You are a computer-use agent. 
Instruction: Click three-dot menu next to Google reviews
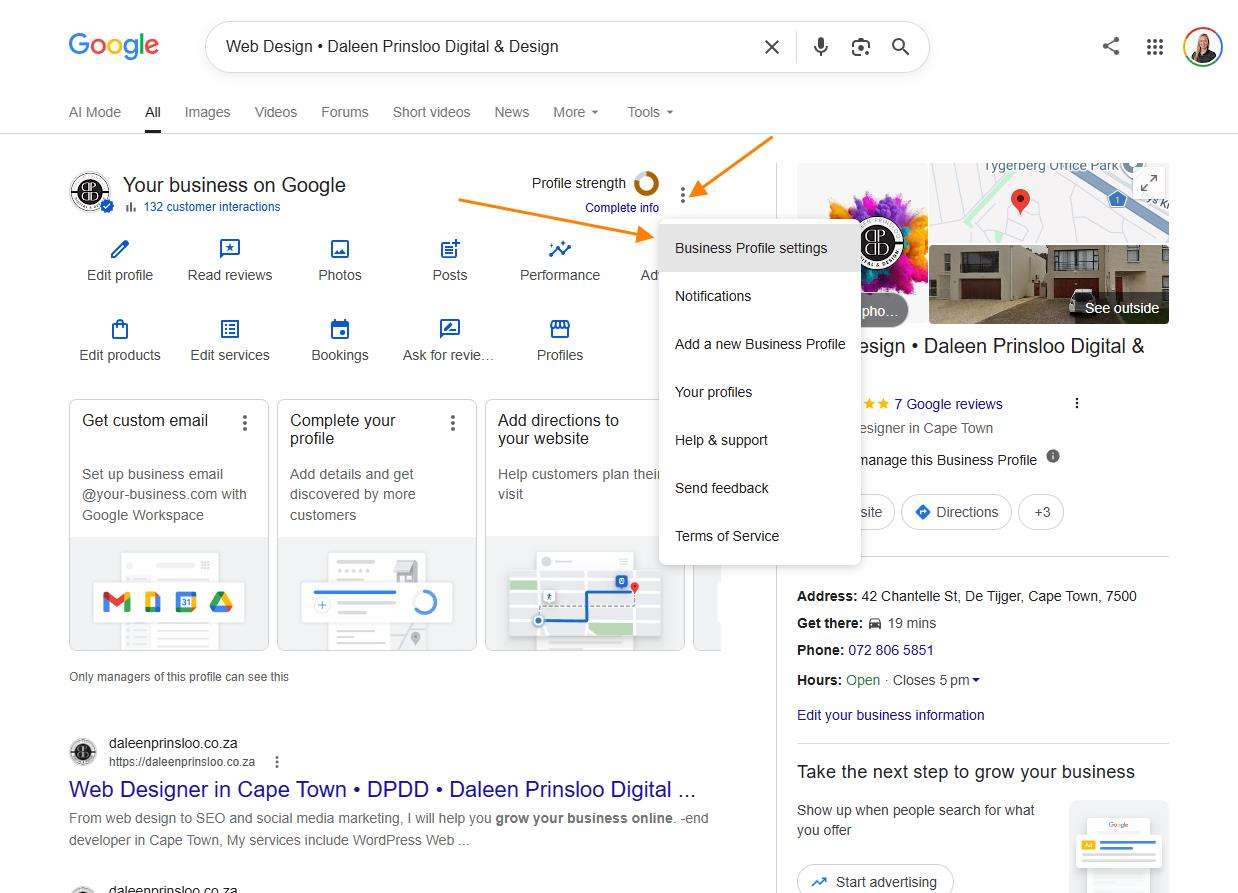coord(1077,403)
